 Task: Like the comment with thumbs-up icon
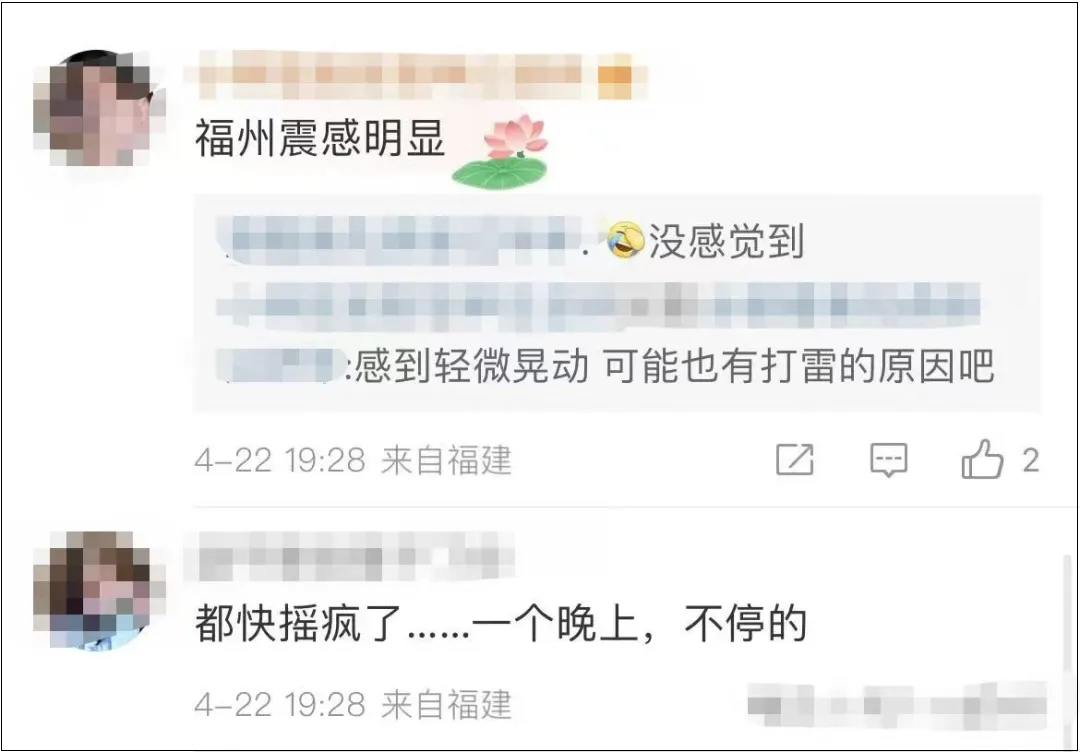tap(982, 459)
